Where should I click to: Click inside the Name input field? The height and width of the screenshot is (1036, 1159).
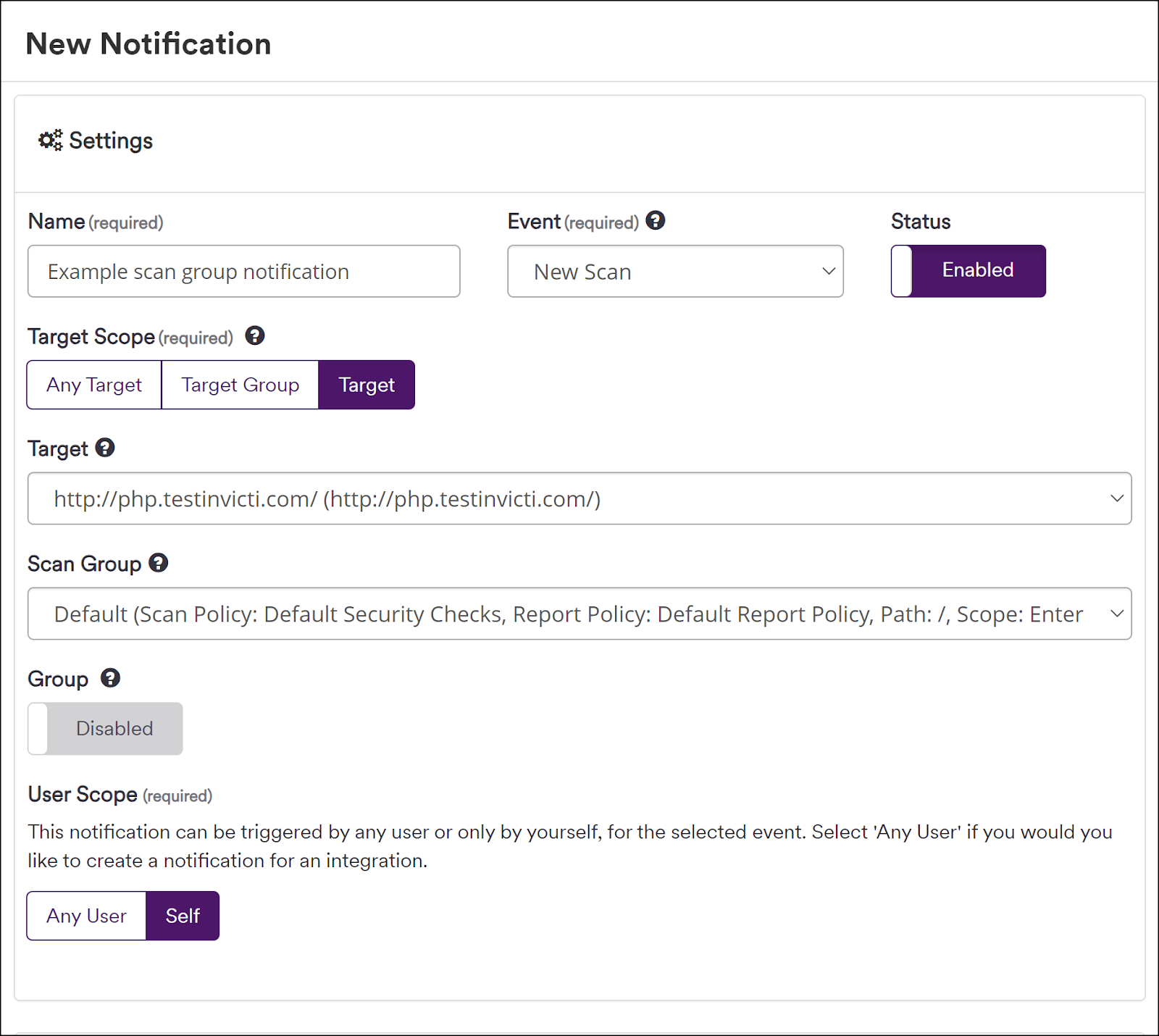click(243, 272)
